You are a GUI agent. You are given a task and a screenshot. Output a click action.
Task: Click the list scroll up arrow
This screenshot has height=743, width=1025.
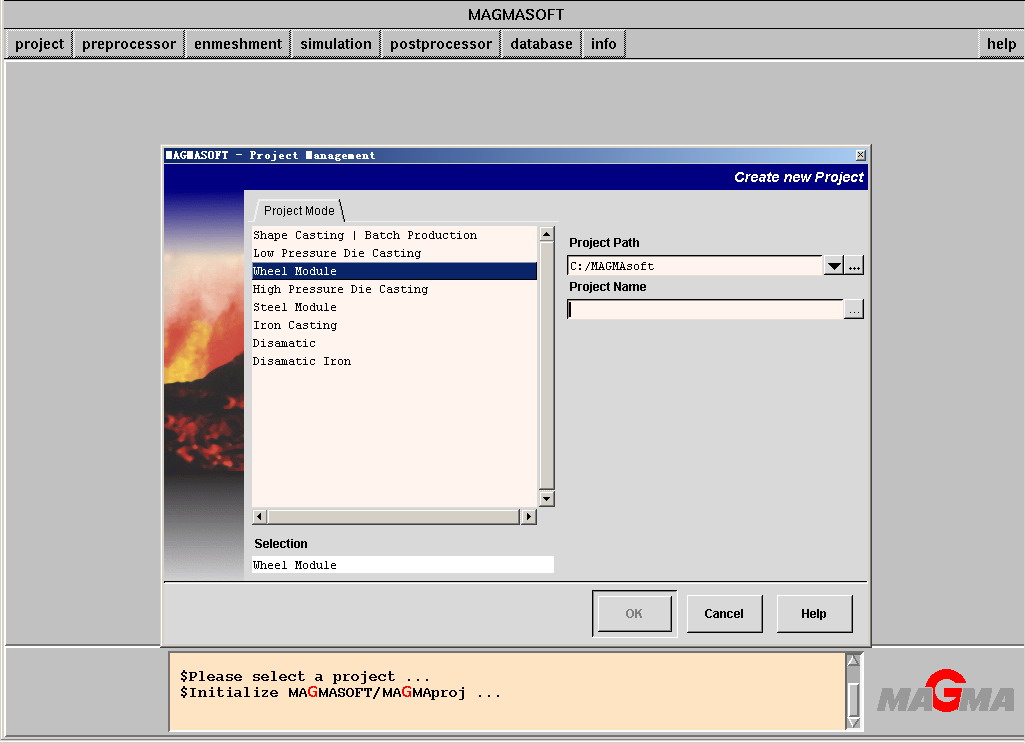click(x=546, y=234)
